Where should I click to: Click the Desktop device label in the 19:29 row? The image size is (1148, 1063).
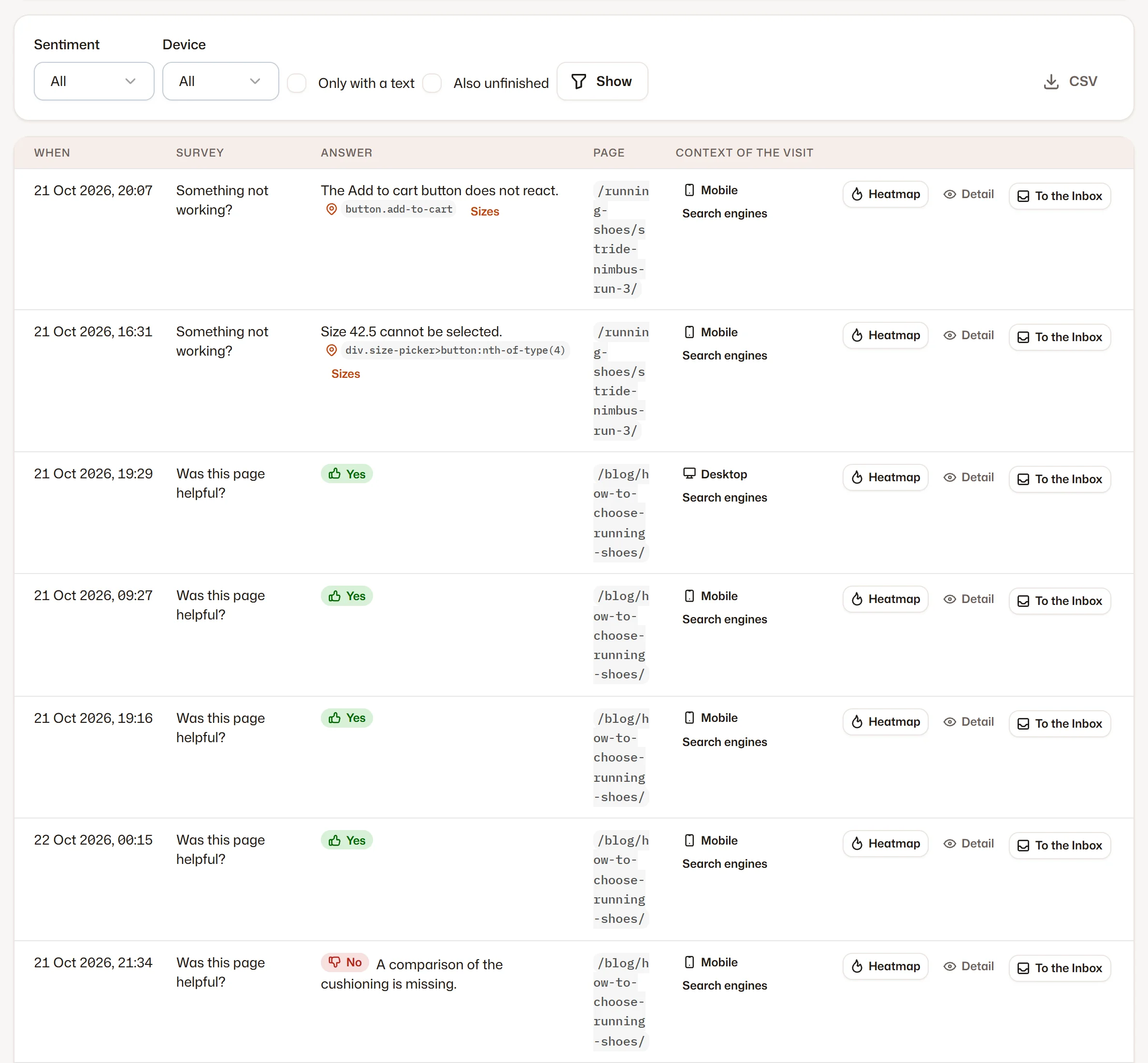715,474
